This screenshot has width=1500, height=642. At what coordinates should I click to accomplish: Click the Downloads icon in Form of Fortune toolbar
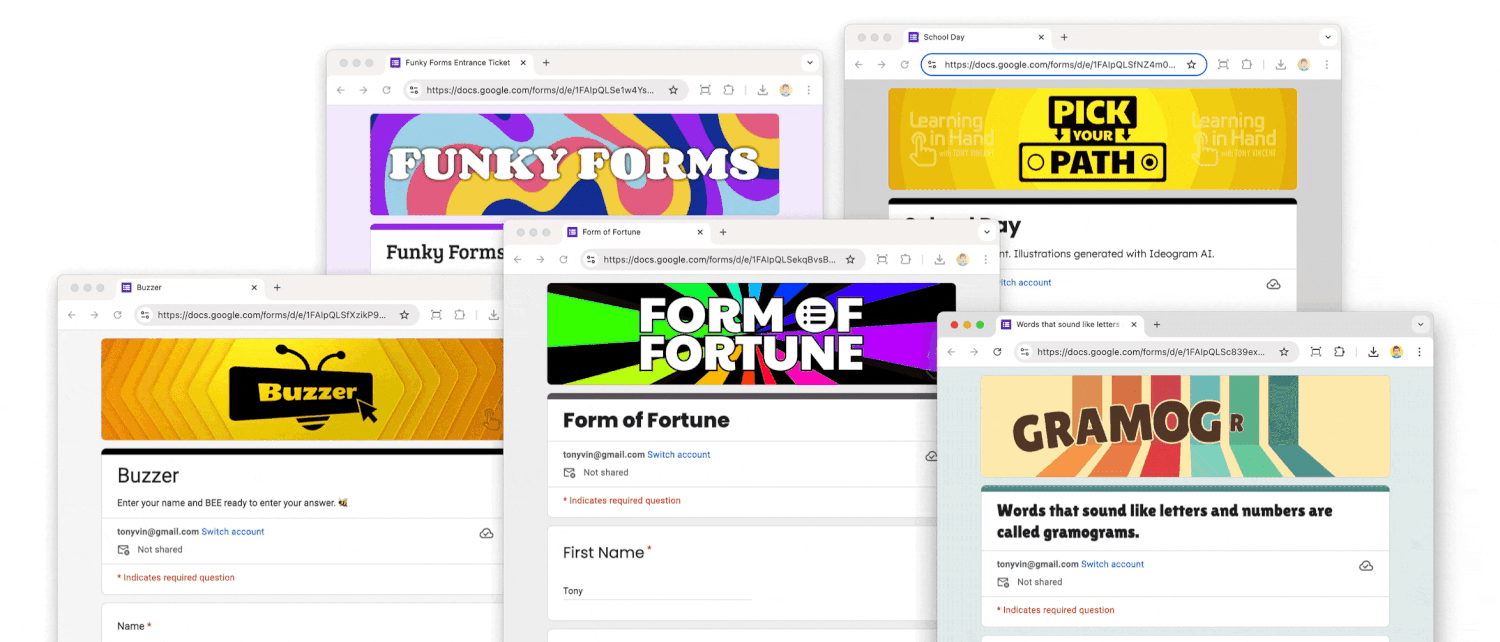(x=939, y=259)
